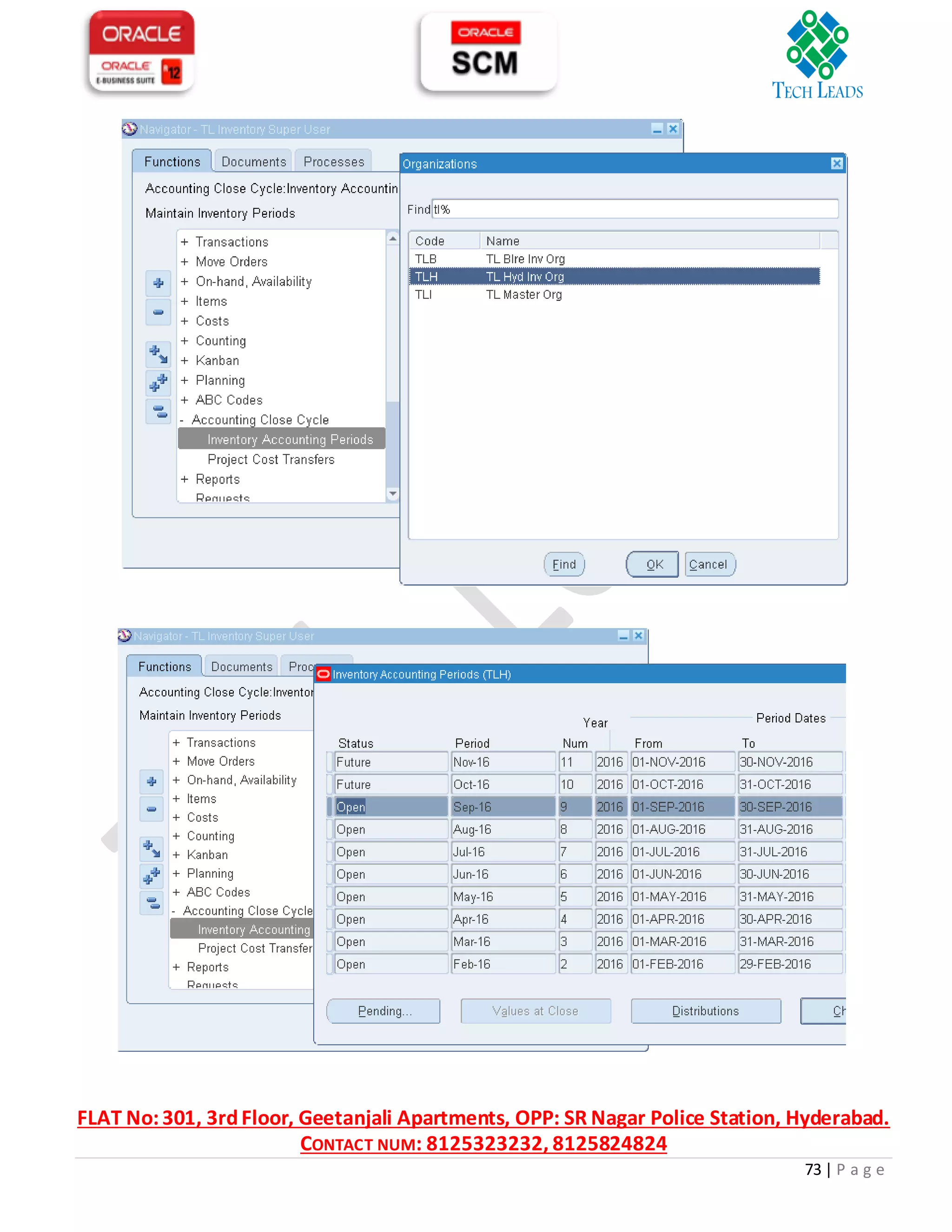Select row indicator for Aug-16 period
The image size is (952, 1232).
(x=330, y=830)
